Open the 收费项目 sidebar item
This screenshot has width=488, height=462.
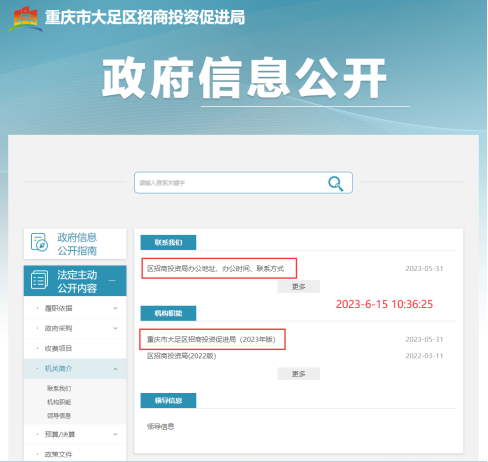pyautogui.click(x=58, y=349)
